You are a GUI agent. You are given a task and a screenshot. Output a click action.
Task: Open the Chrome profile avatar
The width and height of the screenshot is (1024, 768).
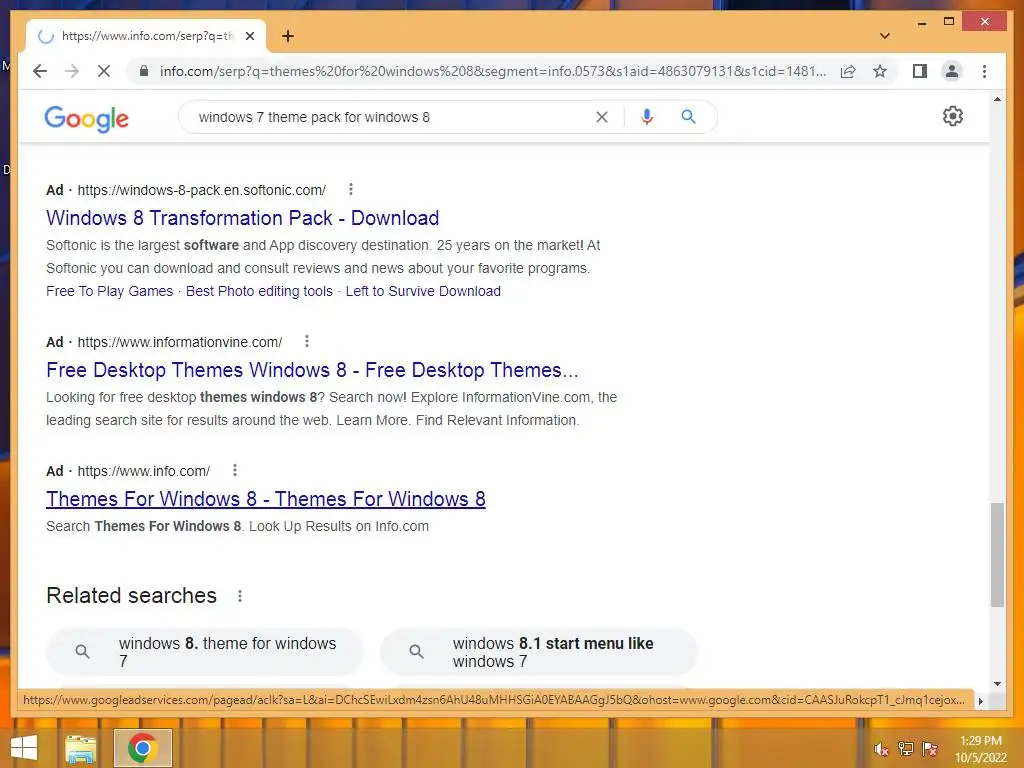click(x=952, y=71)
